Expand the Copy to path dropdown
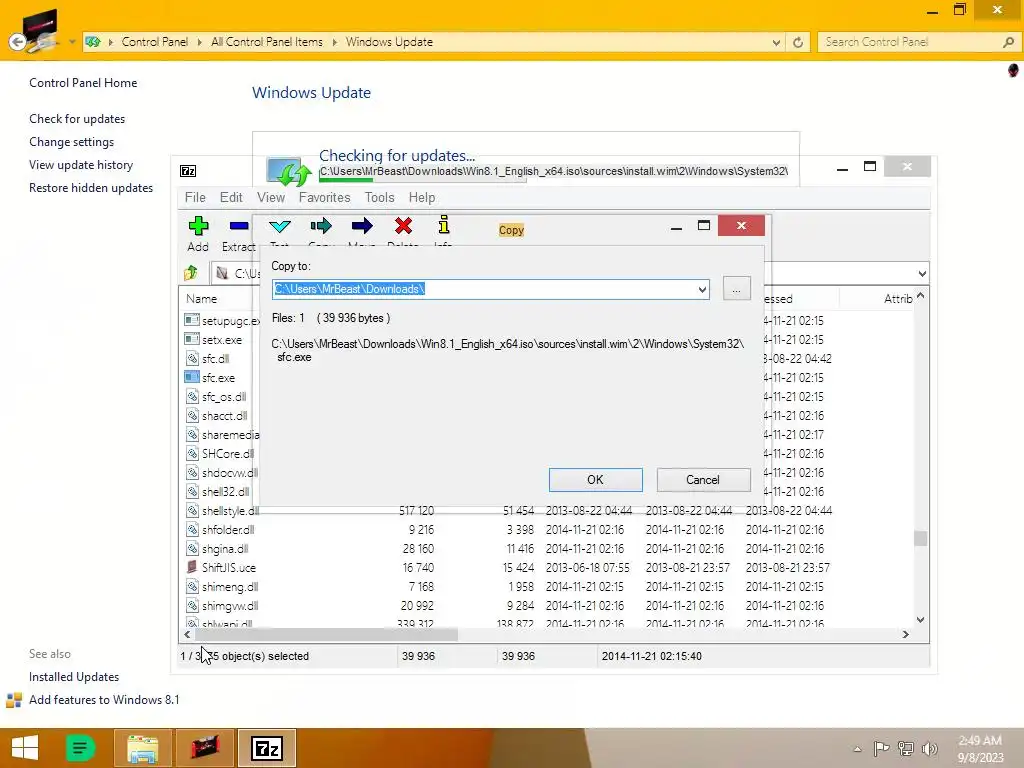This screenshot has width=1024, height=768. coord(702,289)
